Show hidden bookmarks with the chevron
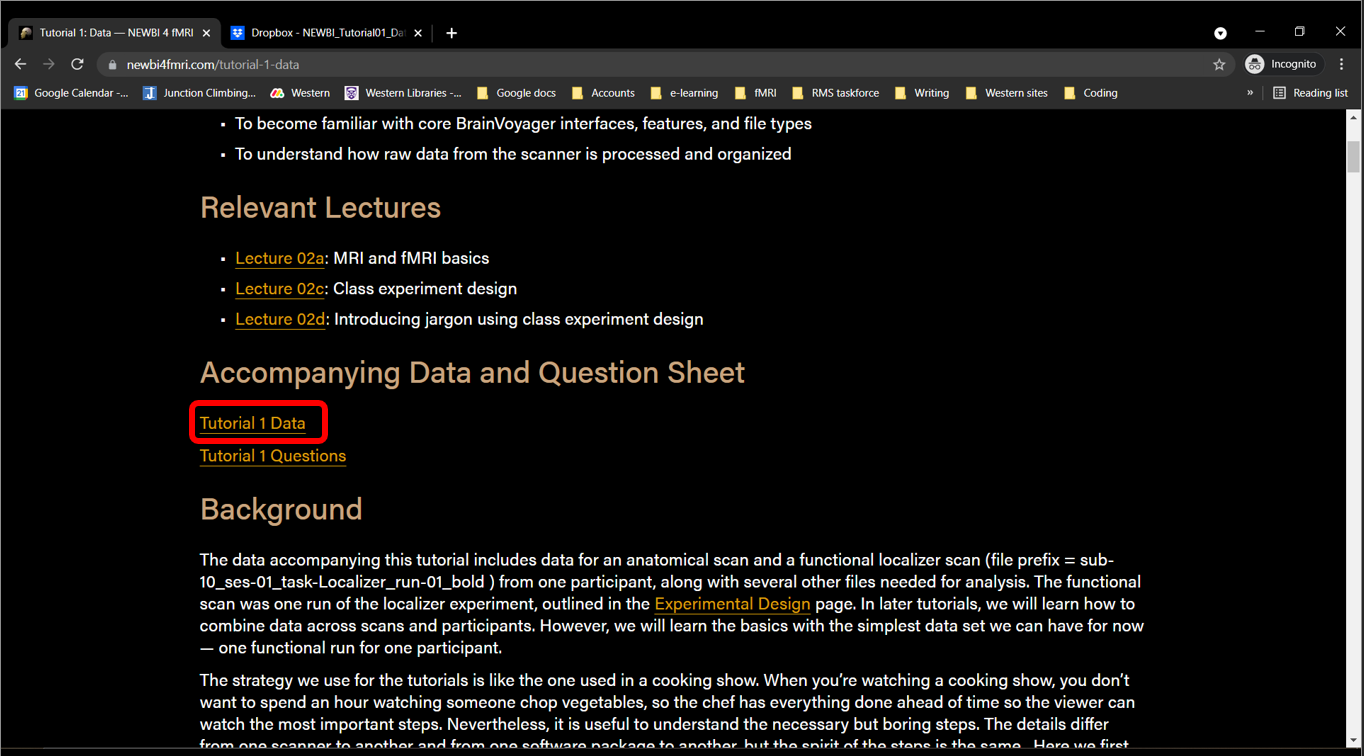1364x756 pixels. (x=1250, y=93)
